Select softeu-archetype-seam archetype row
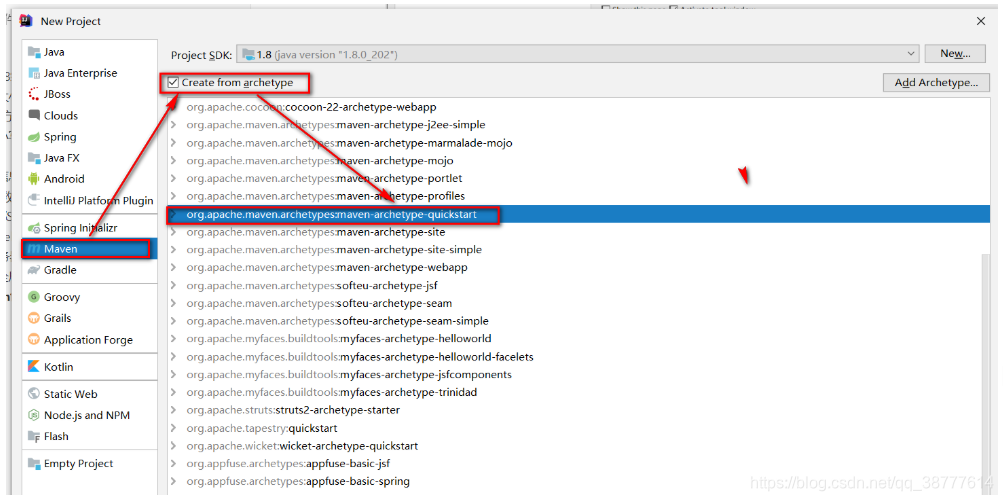Viewport: 1003px width, 501px height. 573,303
